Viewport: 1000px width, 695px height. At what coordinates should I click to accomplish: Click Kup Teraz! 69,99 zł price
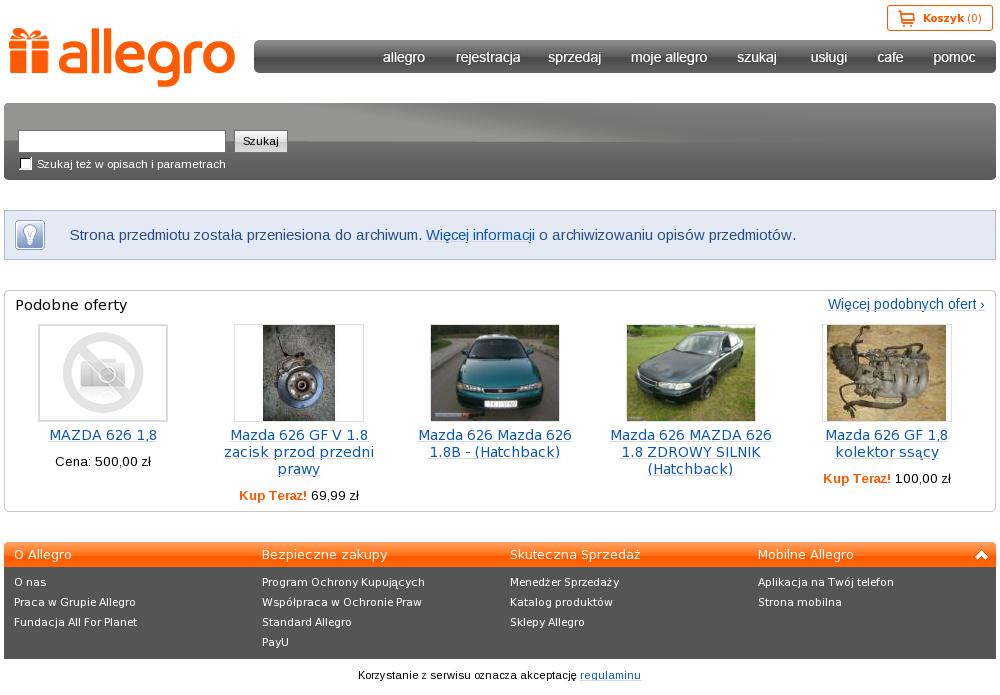tap(299, 495)
